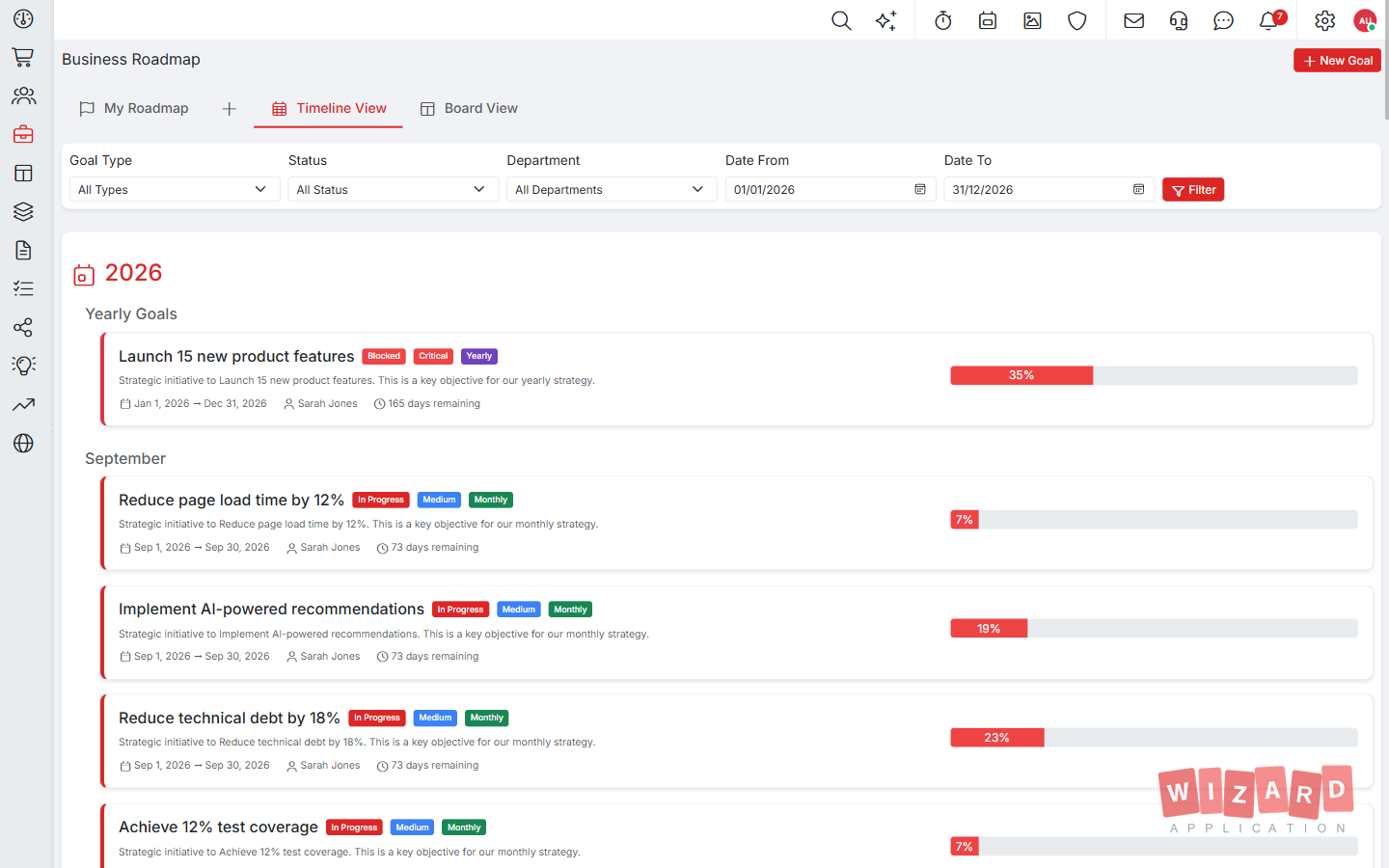Switch to My Roadmap tab
The width and height of the screenshot is (1389, 868).
(x=134, y=108)
